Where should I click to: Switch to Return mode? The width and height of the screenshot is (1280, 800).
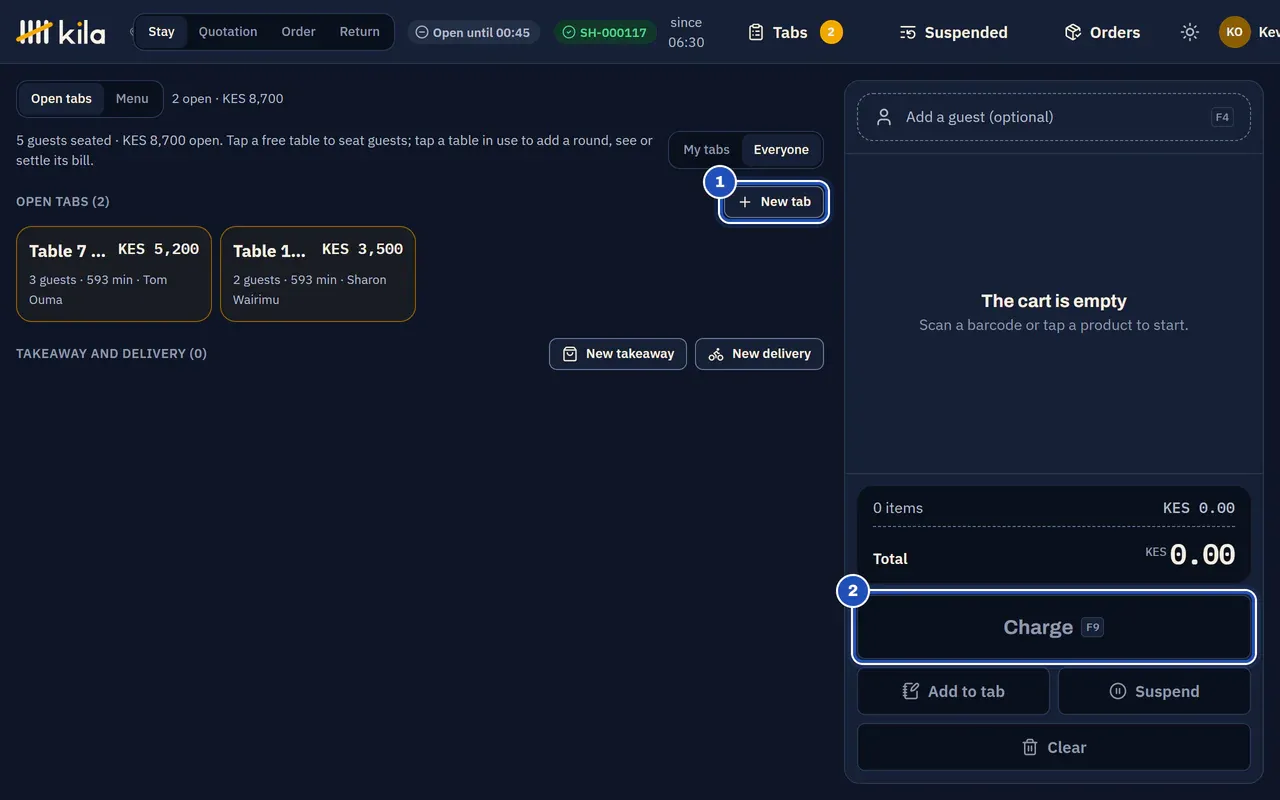coord(359,32)
